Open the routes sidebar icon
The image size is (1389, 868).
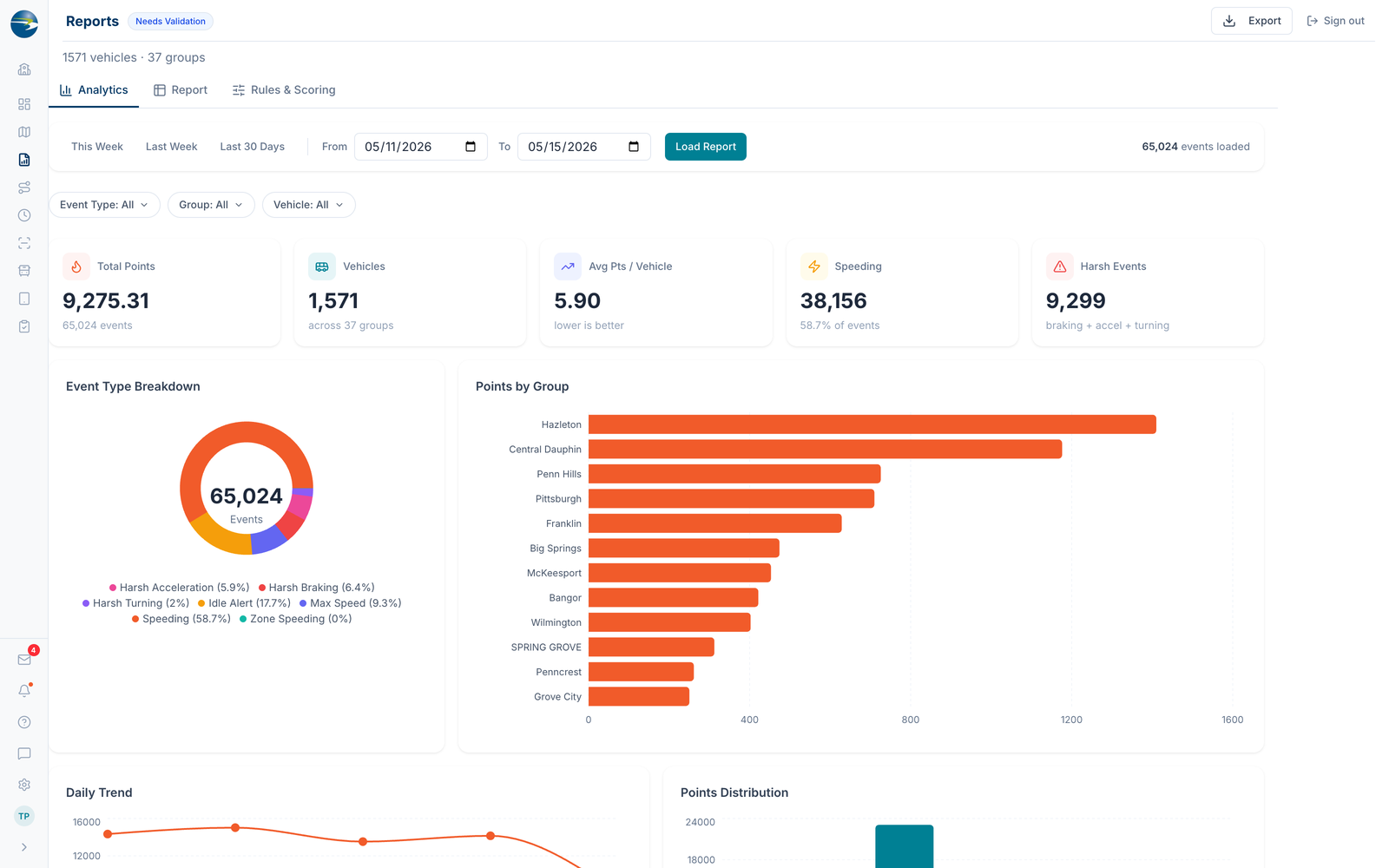[24, 187]
